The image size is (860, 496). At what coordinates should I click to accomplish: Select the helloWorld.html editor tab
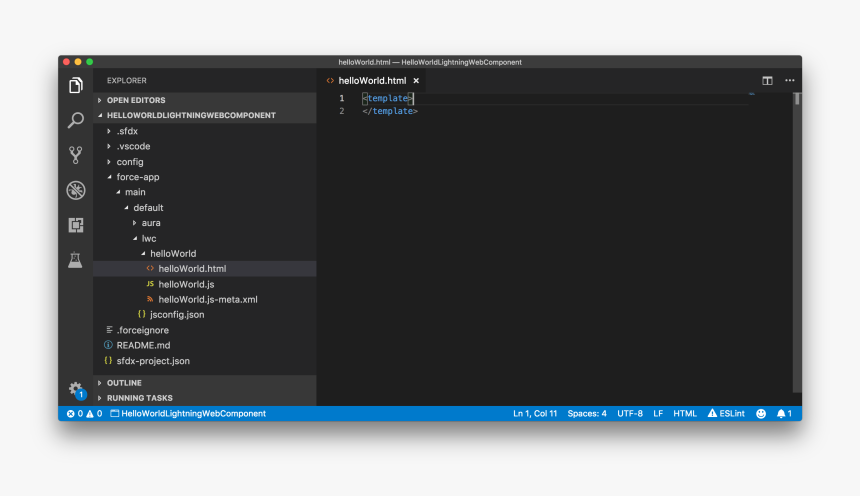pos(372,81)
